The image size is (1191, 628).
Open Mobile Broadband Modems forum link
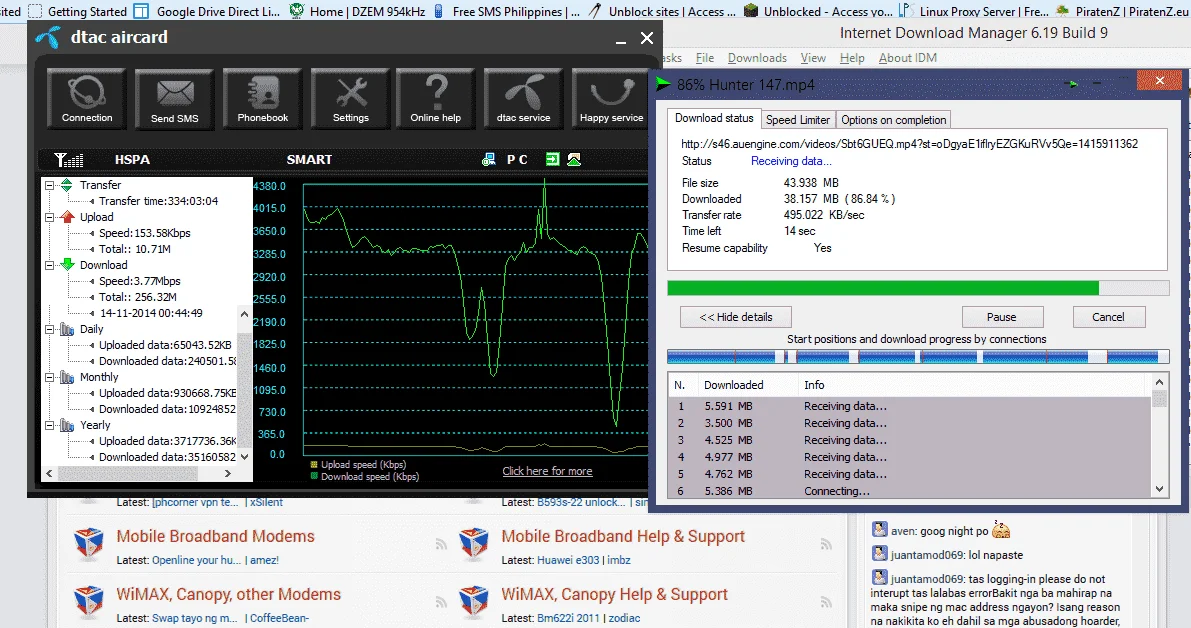(x=215, y=536)
